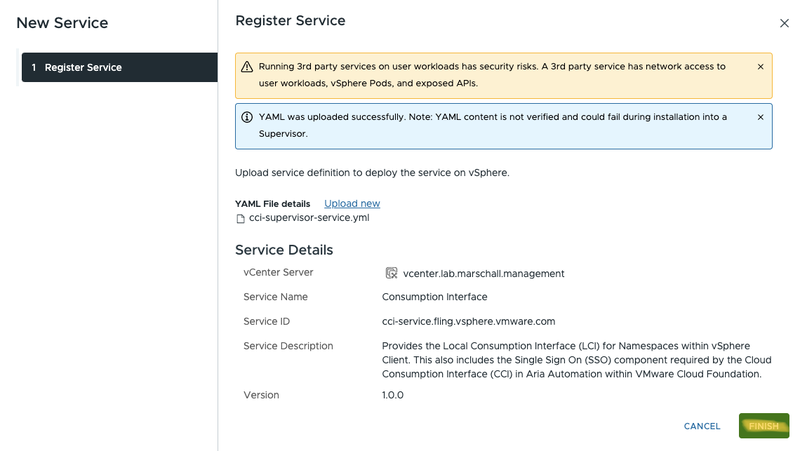Dismiss the security risks warning banner
This screenshot has width=800, height=451.
760,67
